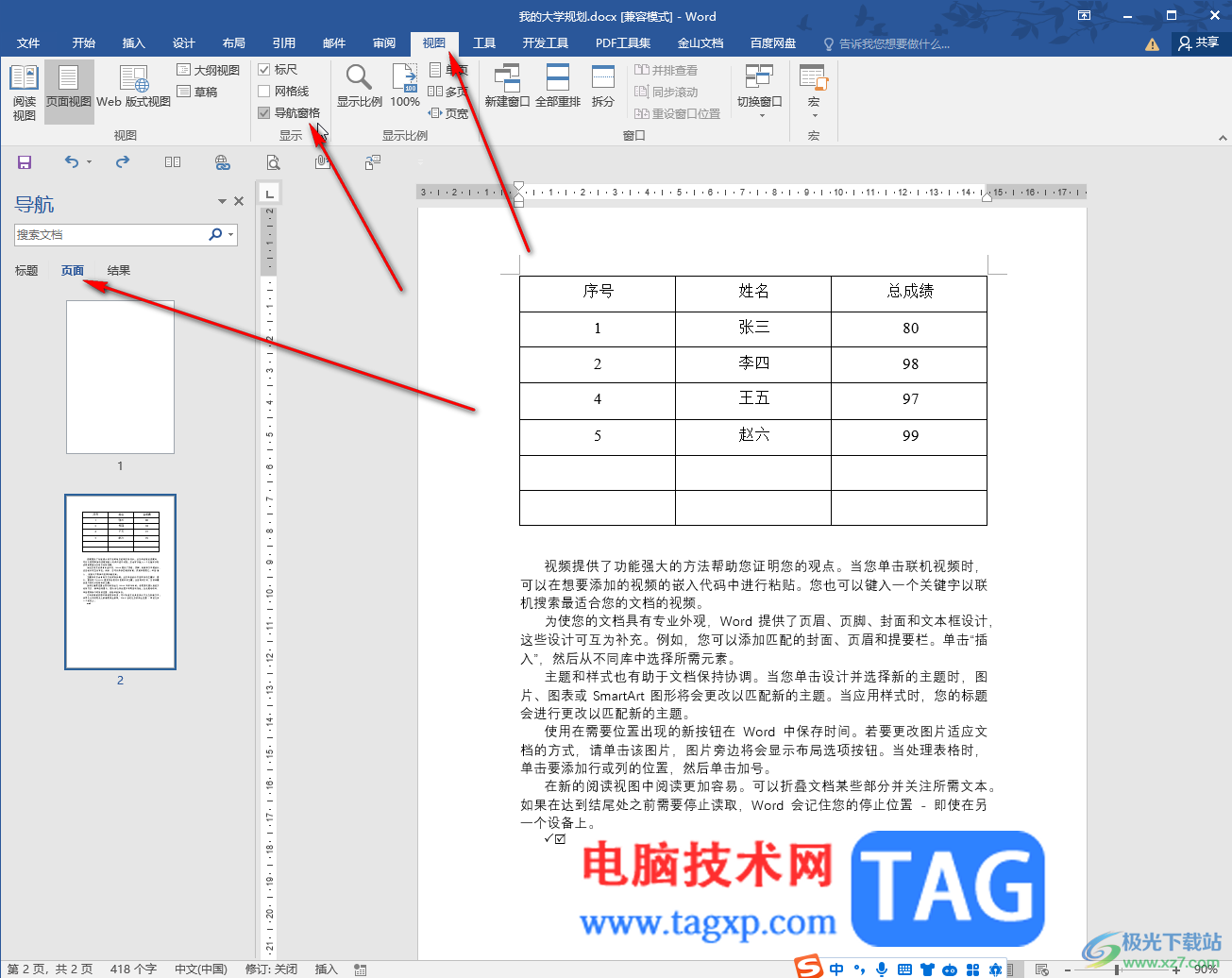Viewport: 1232px width, 978px height.
Task: Switch to Outline view (大纲视图)
Action: point(208,70)
